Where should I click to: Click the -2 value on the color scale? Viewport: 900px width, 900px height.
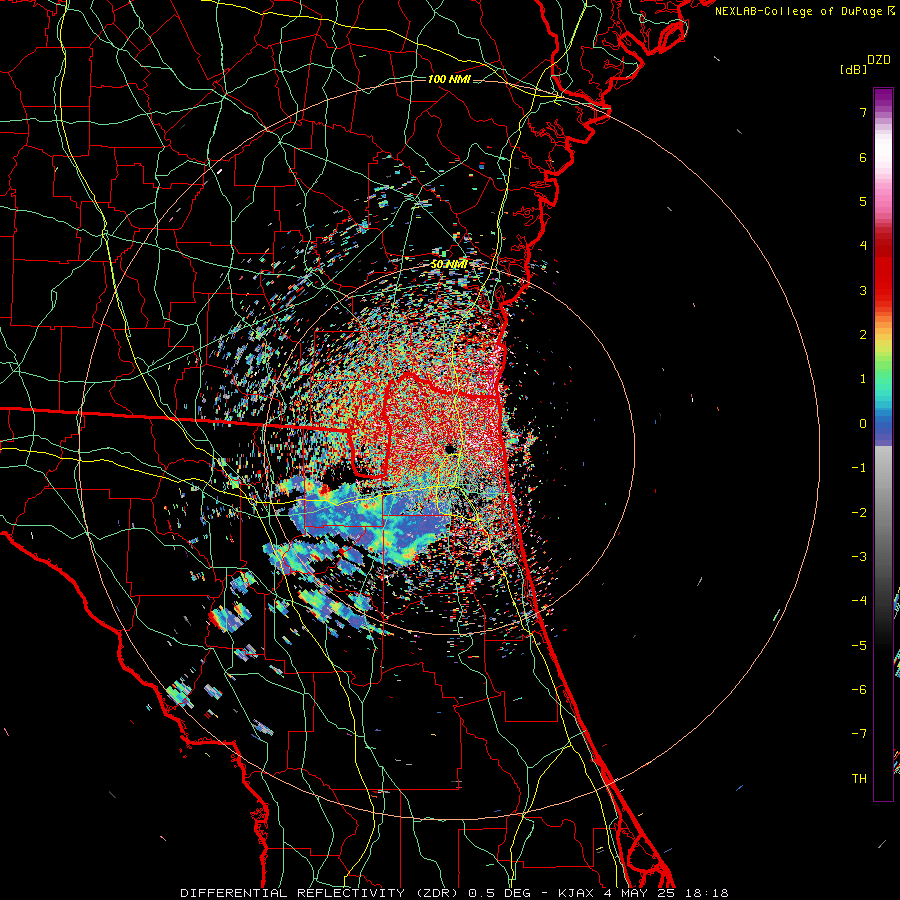pyautogui.click(x=859, y=513)
